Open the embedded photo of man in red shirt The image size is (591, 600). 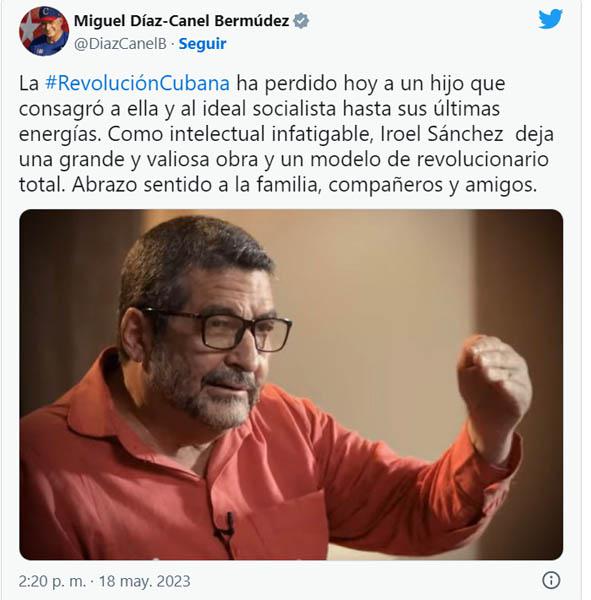tap(291, 385)
